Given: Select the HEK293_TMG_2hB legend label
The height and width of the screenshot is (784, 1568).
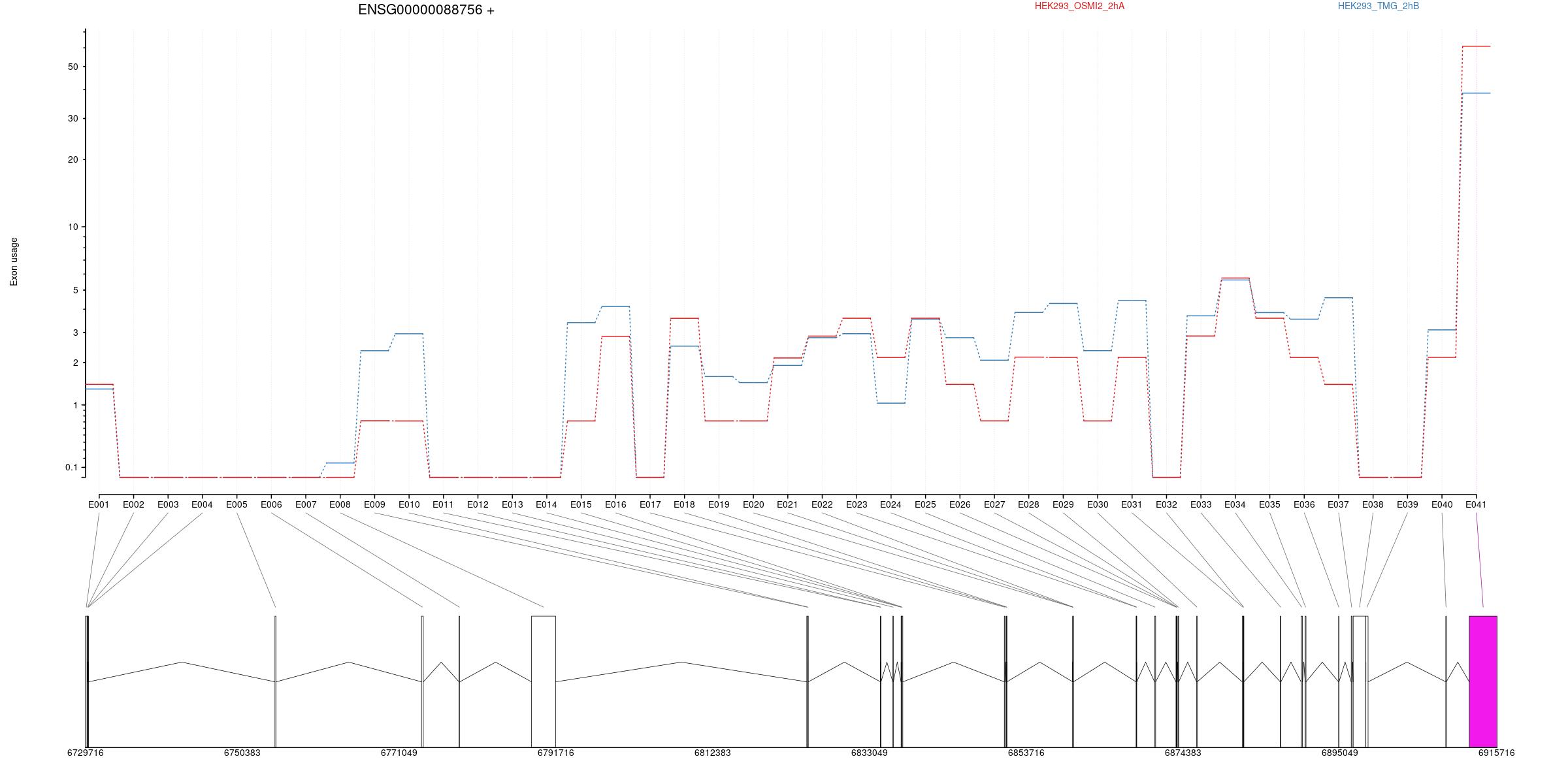Looking at the screenshot, I should (1378, 6).
